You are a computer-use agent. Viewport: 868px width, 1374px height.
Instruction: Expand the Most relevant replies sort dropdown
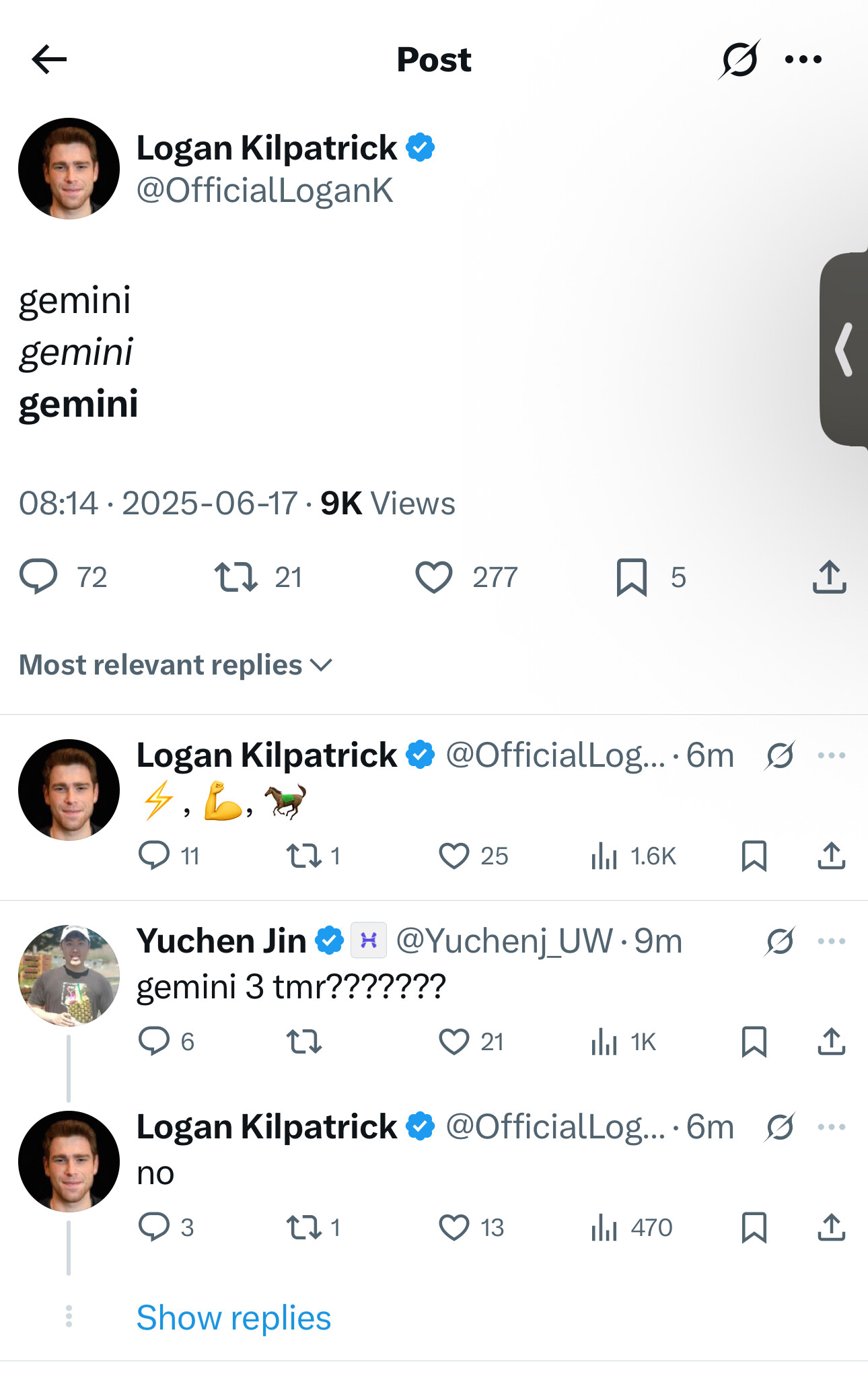[x=176, y=665]
